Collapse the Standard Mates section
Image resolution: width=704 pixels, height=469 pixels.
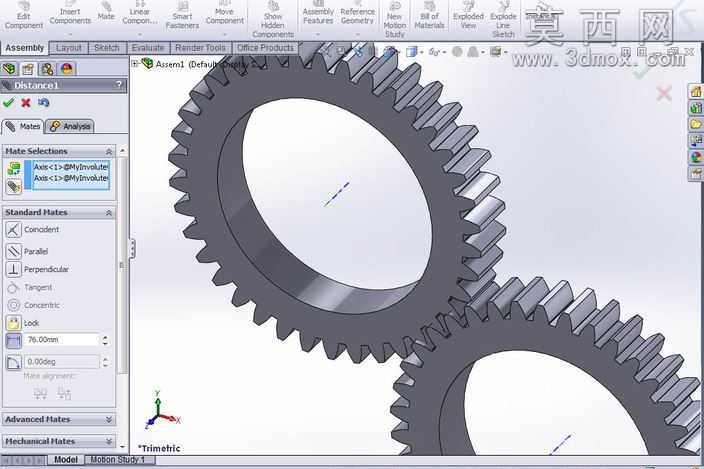click(109, 213)
